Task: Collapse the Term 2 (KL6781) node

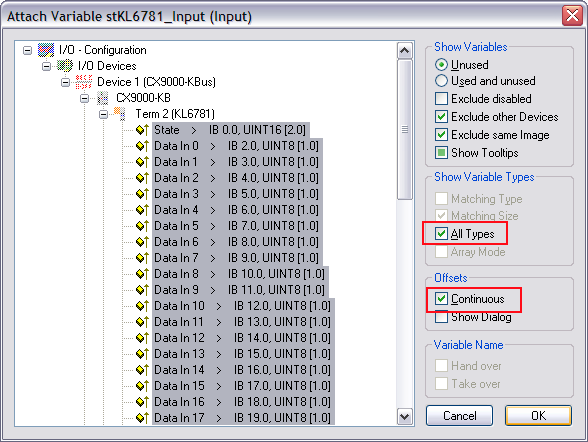Action: point(104,114)
